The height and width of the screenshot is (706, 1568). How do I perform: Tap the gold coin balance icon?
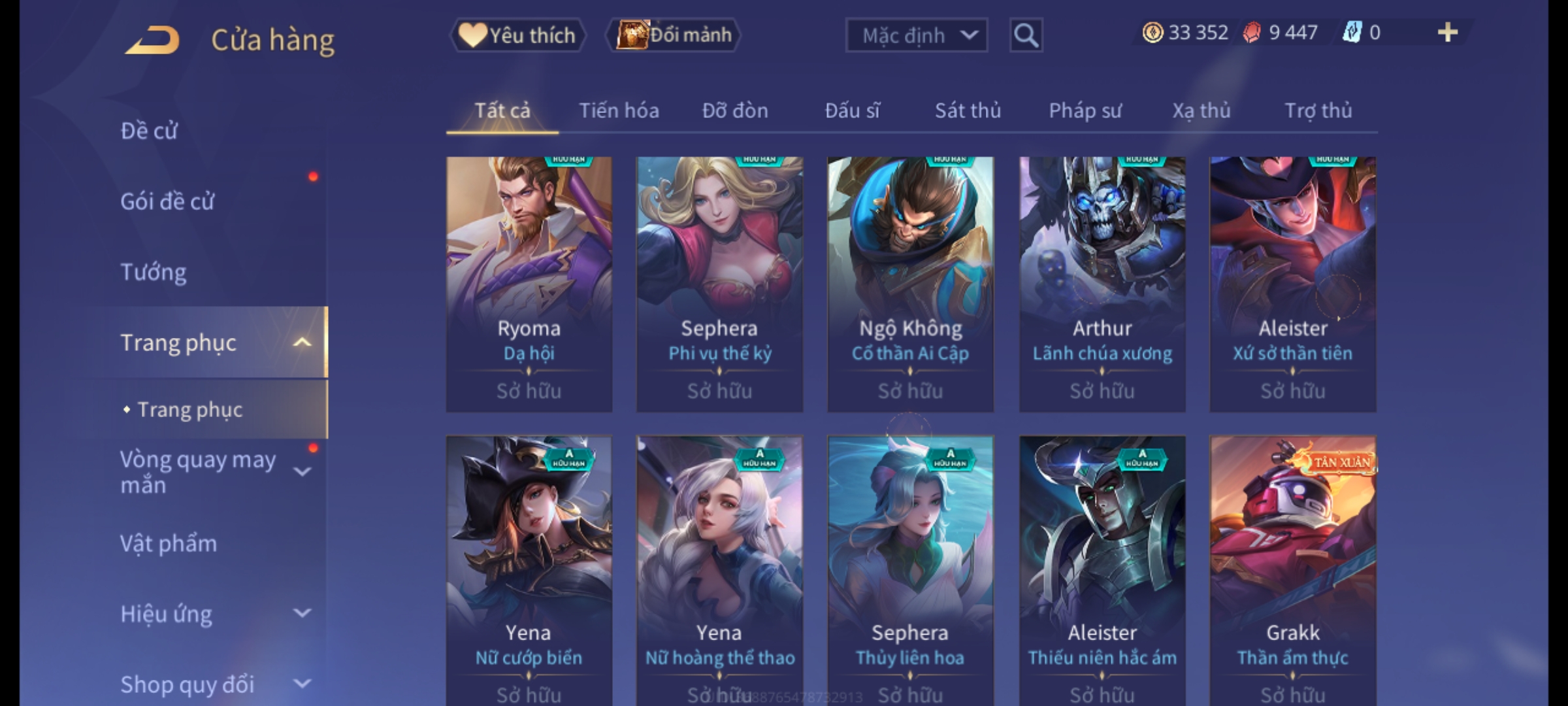(1152, 33)
